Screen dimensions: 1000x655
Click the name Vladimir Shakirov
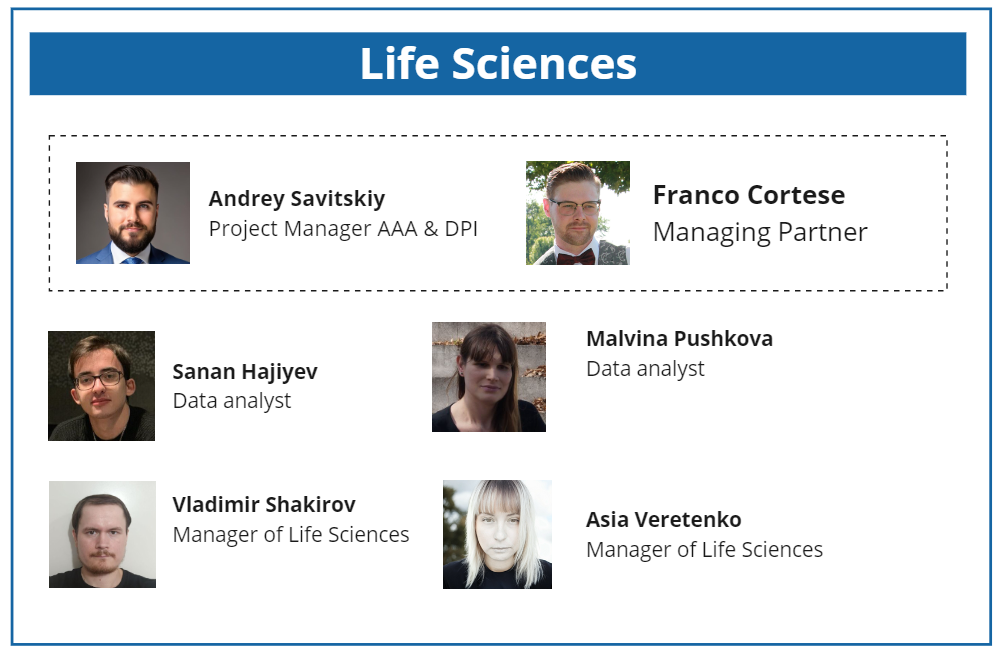[264, 505]
